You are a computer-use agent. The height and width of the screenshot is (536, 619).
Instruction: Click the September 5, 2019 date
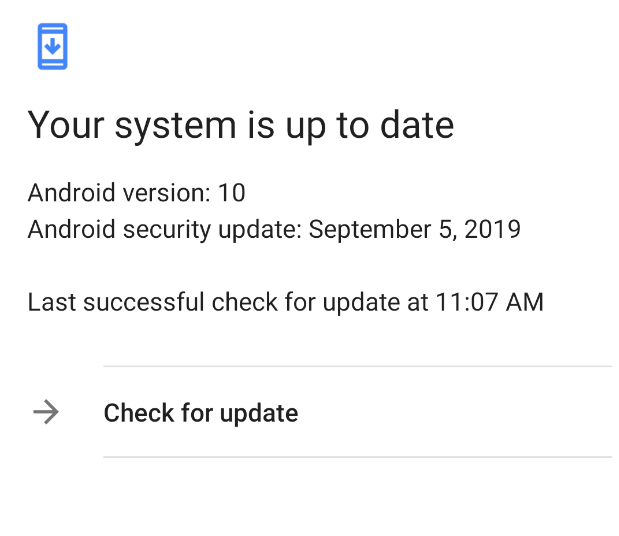coord(415,229)
